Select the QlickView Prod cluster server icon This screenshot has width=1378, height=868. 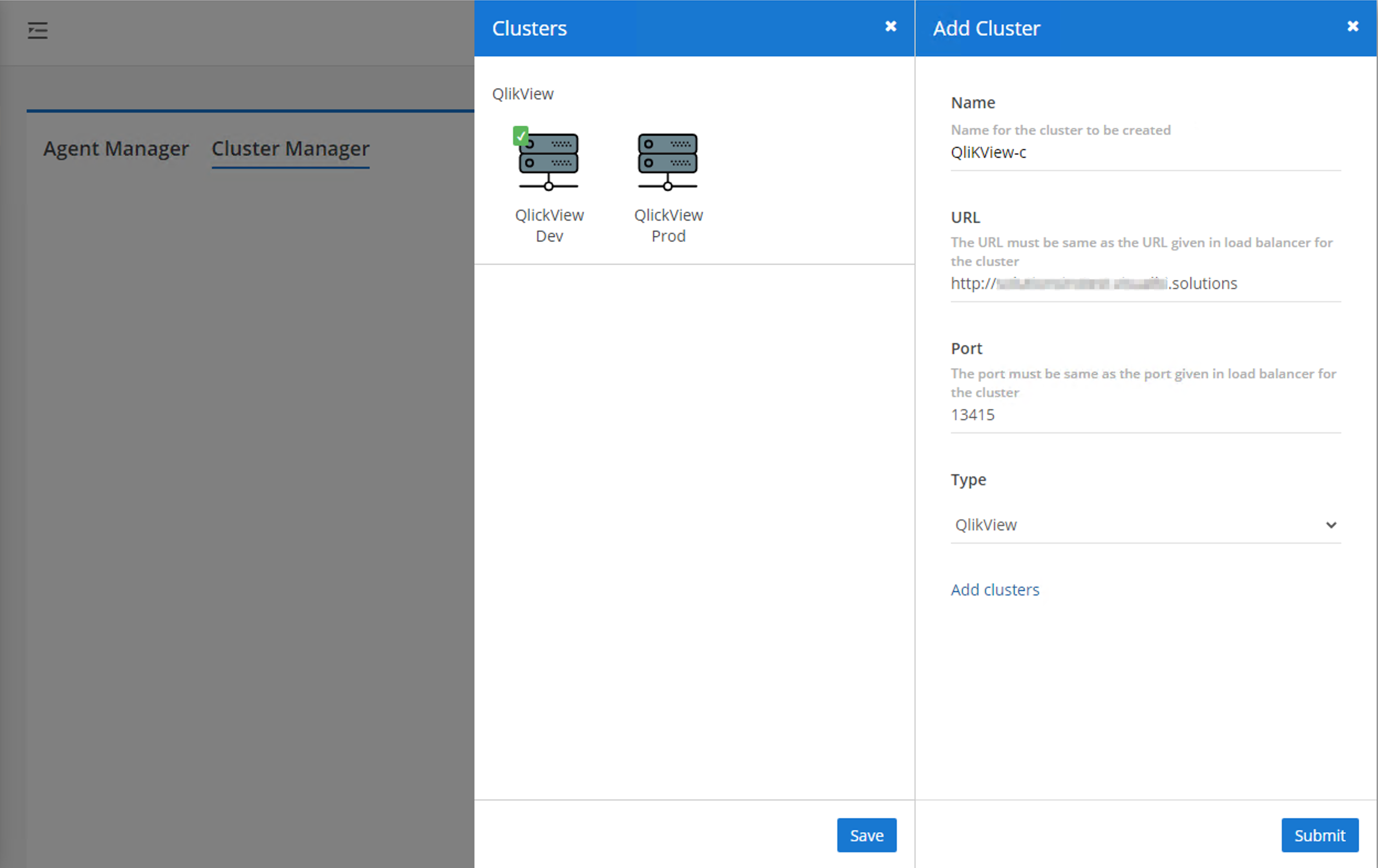pos(667,162)
